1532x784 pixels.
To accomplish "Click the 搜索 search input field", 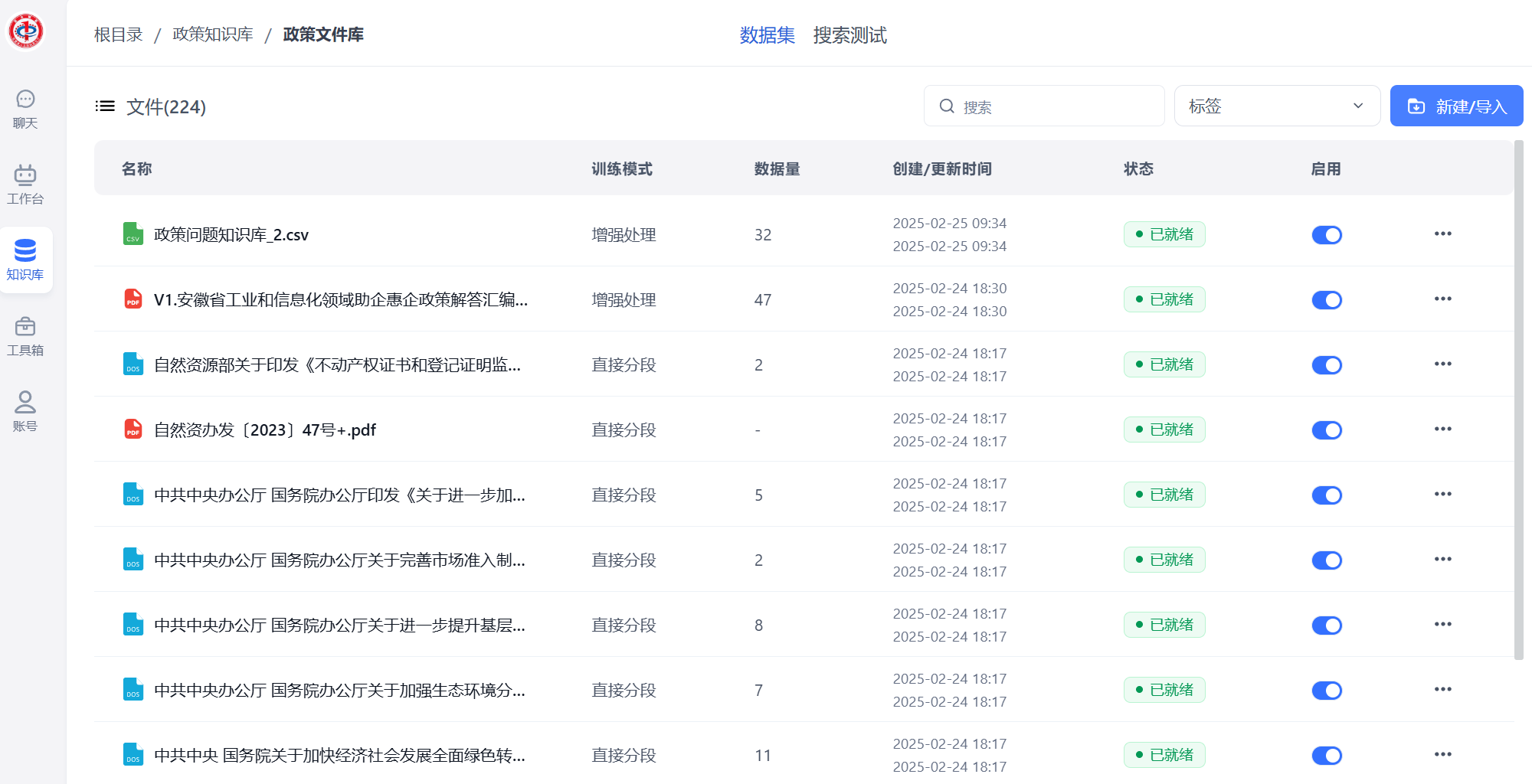I will [x=1044, y=106].
